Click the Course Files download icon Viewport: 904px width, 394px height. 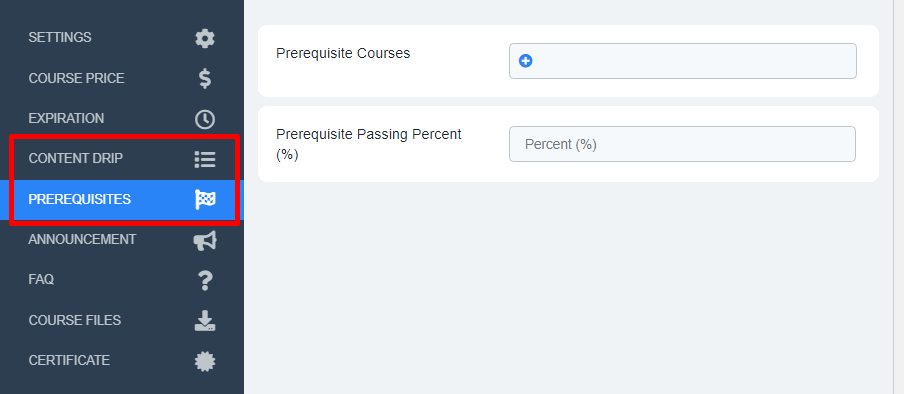pyautogui.click(x=205, y=321)
